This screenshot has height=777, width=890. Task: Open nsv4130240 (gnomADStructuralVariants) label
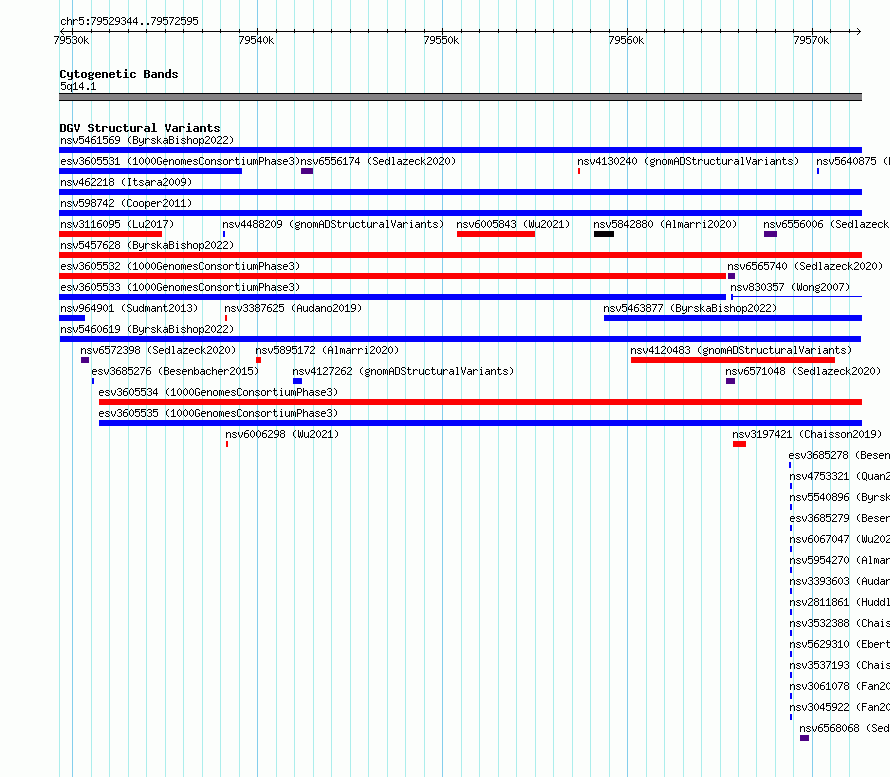tap(688, 161)
